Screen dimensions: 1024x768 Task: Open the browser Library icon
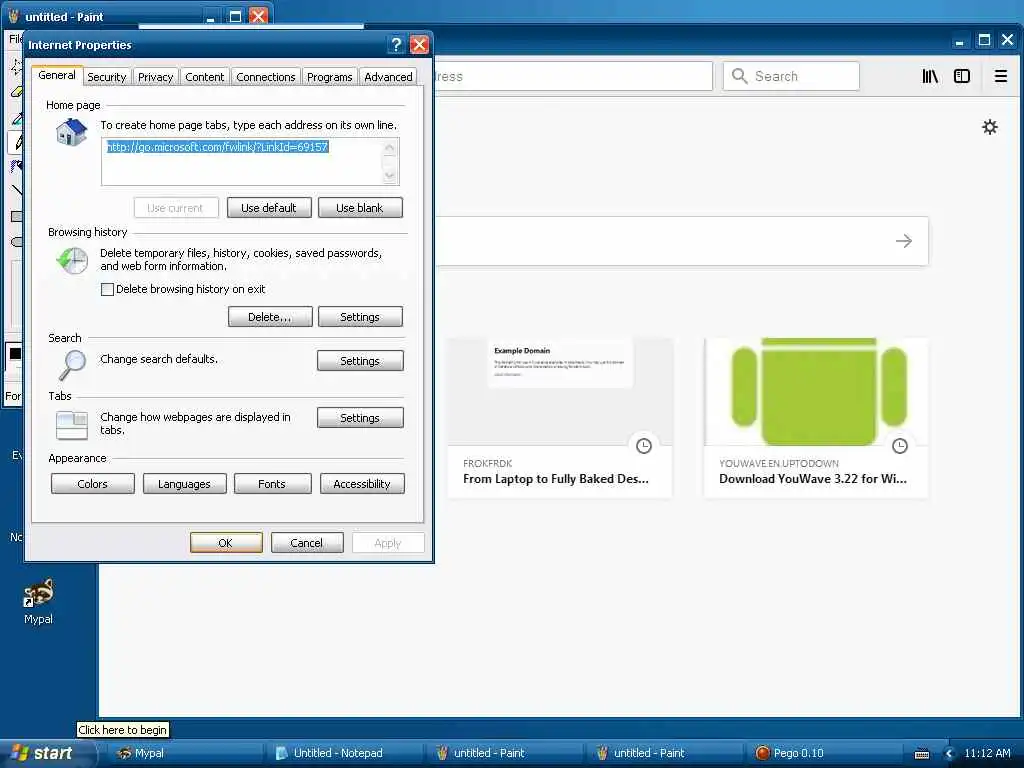coord(930,76)
